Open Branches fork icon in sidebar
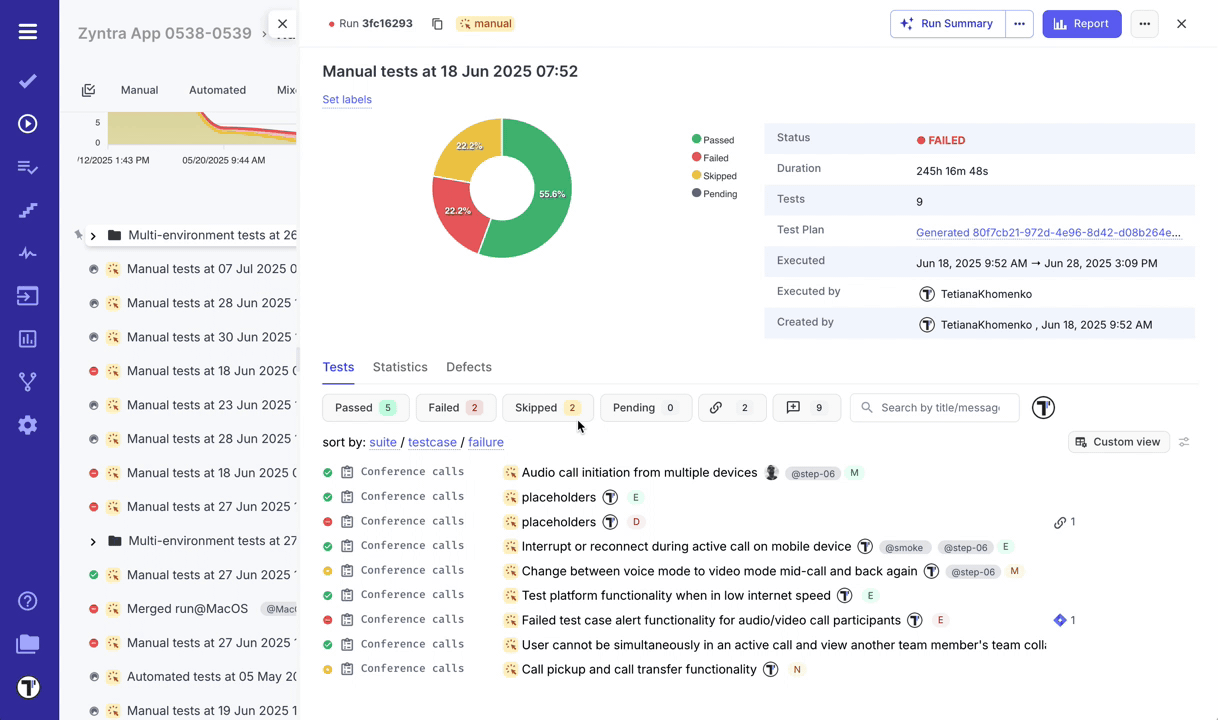The image size is (1218, 720). pos(28,382)
